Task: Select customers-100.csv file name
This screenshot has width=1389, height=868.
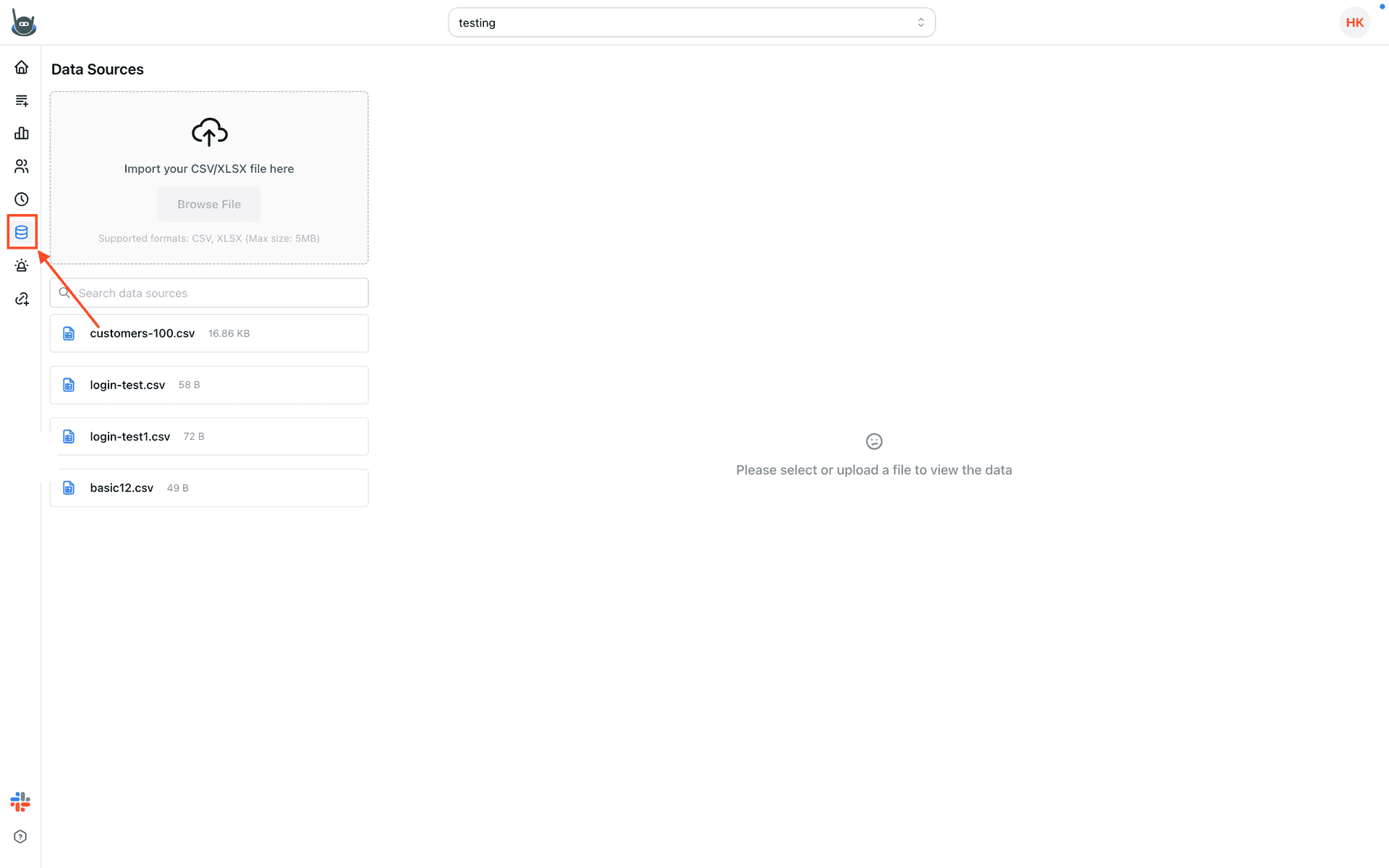Action: tap(143, 333)
